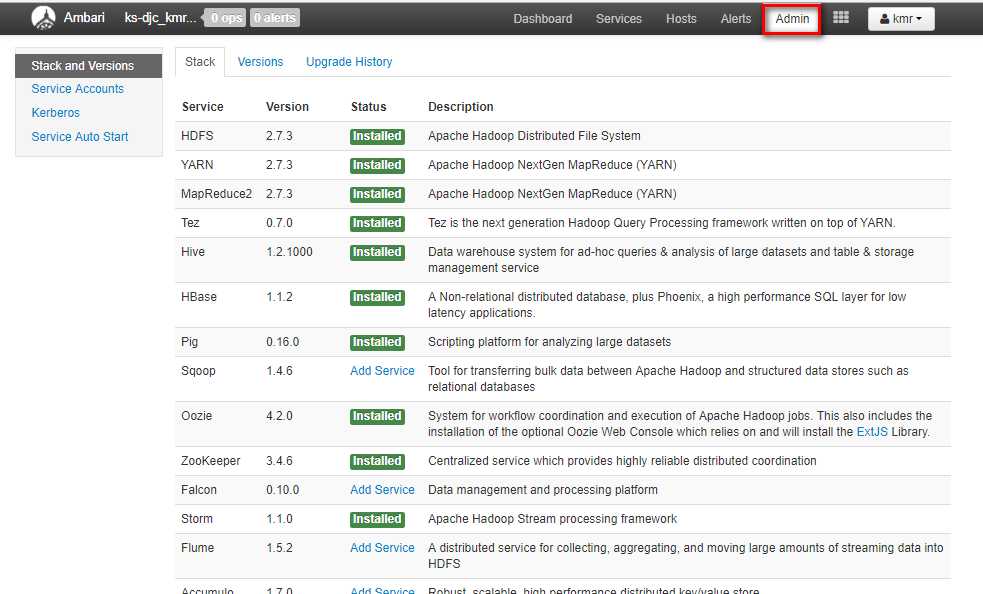Click the Storm service name
Screen dimensions: 983x594
(x=197, y=519)
